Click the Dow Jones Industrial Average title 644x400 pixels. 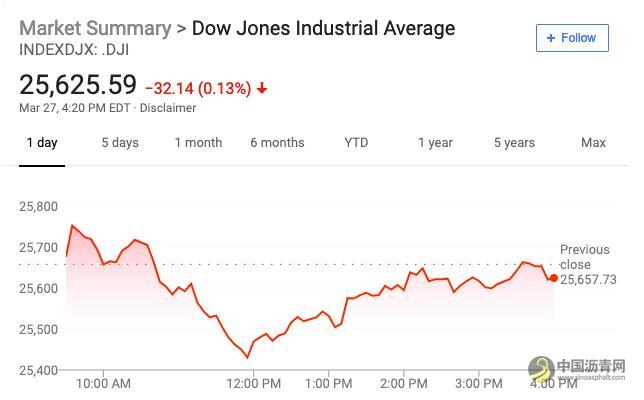pyautogui.click(x=323, y=28)
